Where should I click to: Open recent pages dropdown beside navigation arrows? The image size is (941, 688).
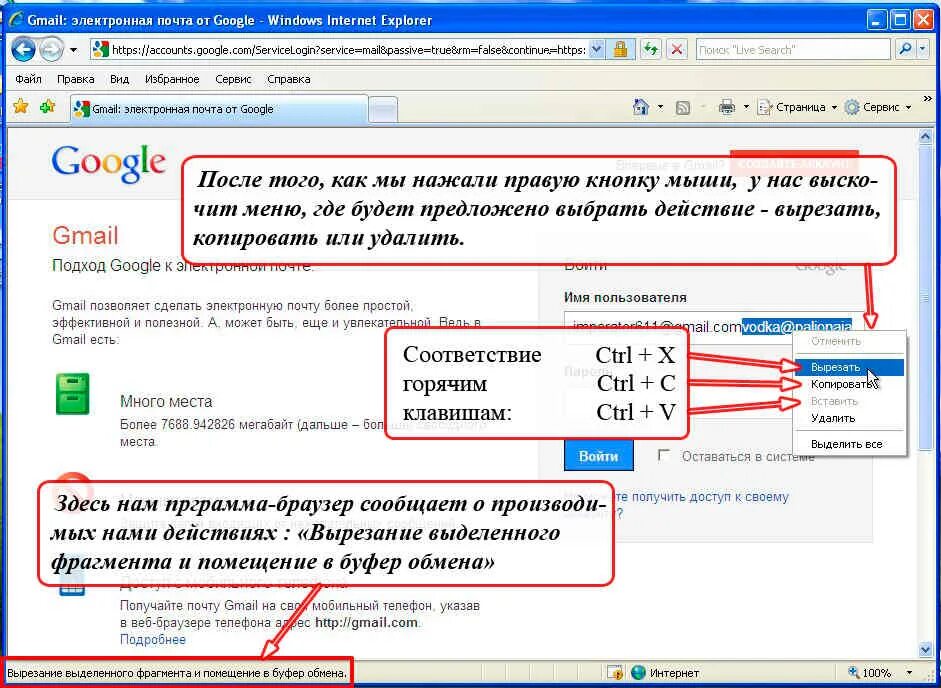click(x=73, y=50)
